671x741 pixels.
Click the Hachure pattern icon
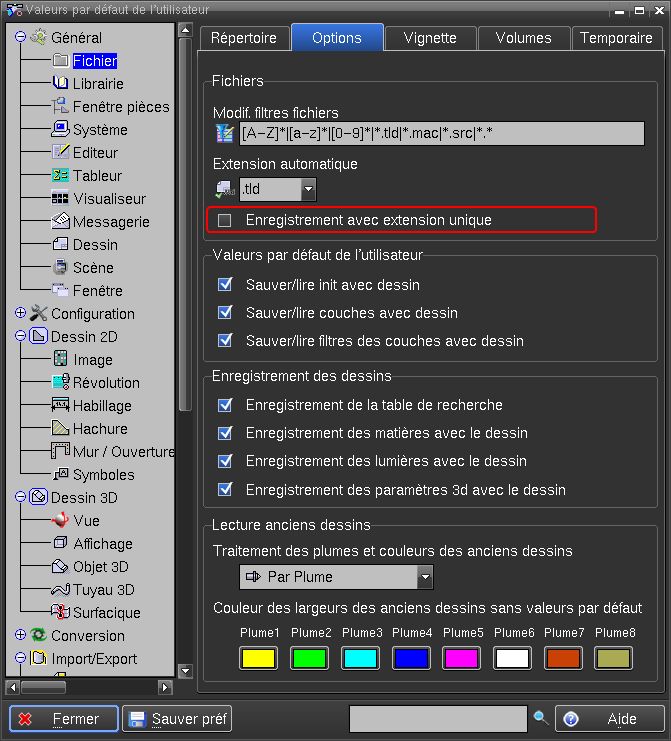[60, 429]
